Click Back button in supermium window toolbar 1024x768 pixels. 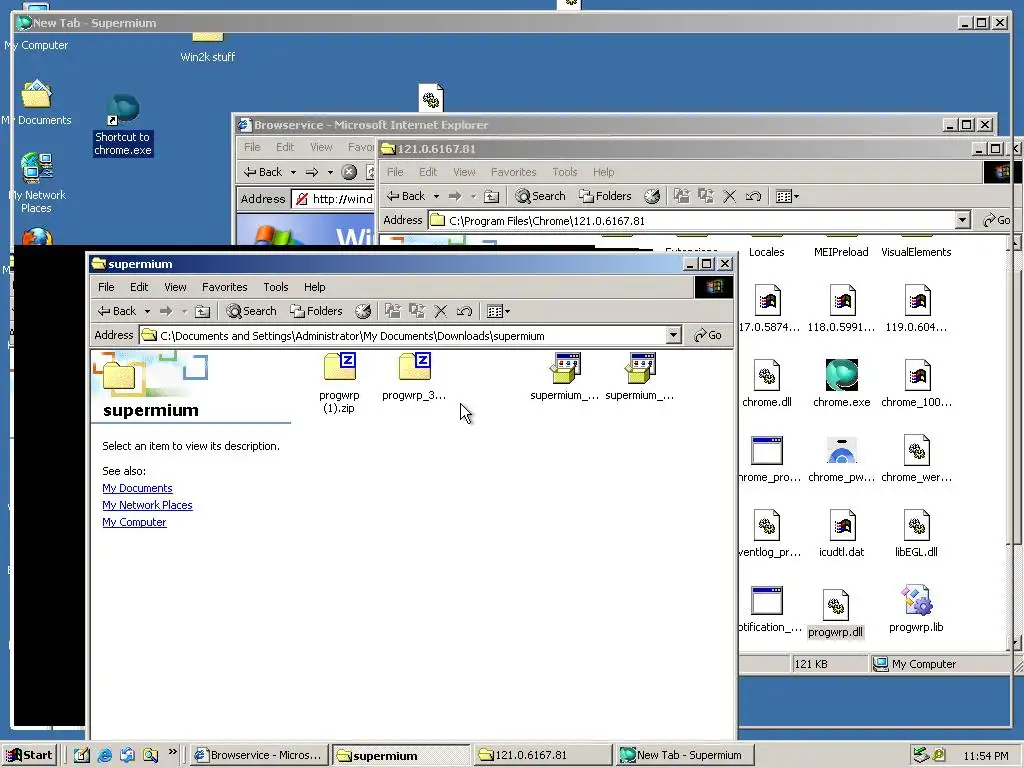[x=117, y=311]
